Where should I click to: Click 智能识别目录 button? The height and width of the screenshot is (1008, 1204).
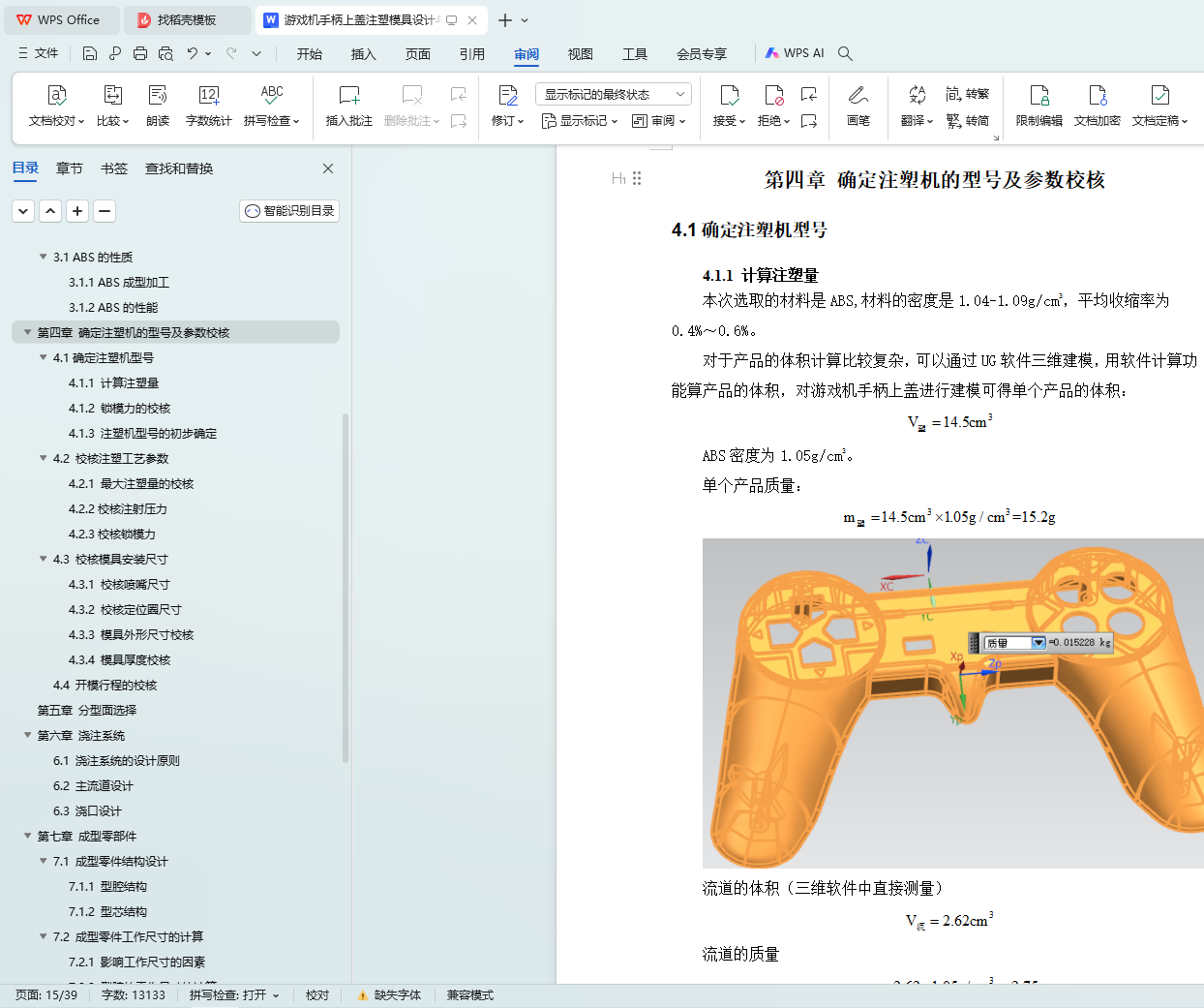pyautogui.click(x=289, y=211)
